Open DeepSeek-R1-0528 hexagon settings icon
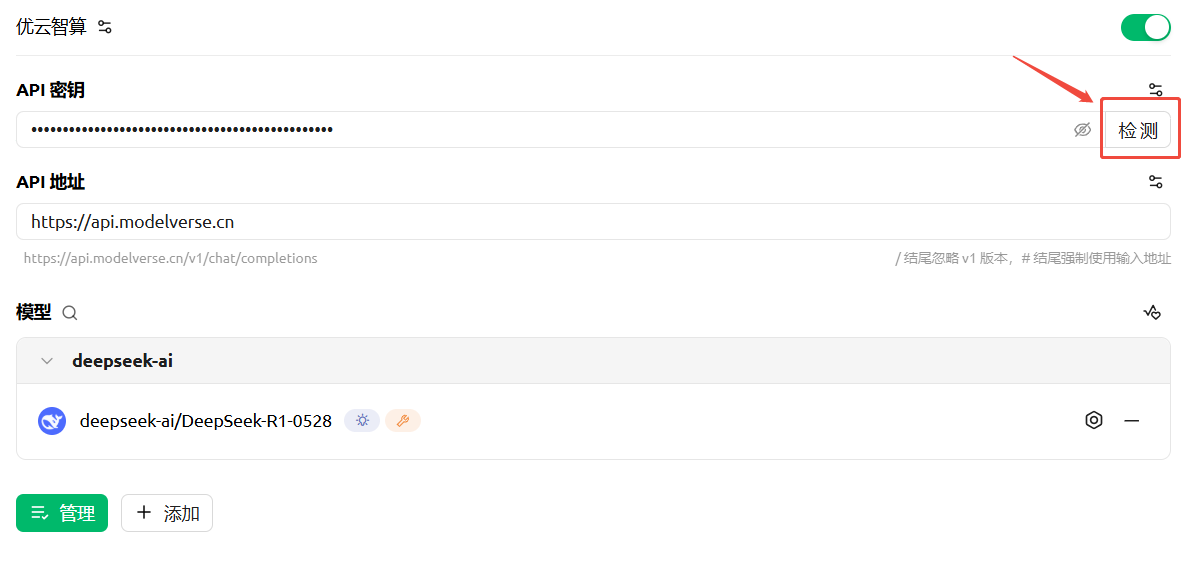The image size is (1186, 567). pyautogui.click(x=1094, y=421)
